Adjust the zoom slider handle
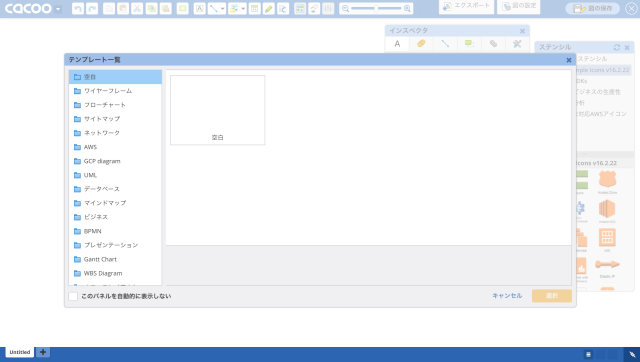This screenshot has height=362, width=640. 376,9
